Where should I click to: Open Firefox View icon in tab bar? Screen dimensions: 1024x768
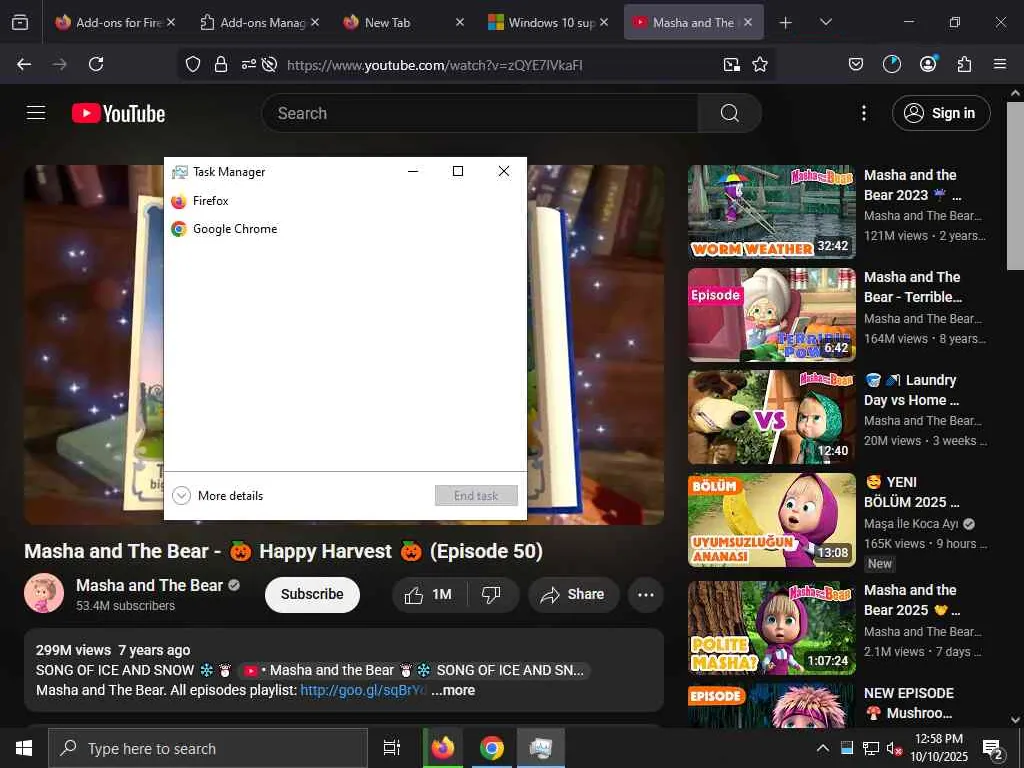tap(20, 23)
